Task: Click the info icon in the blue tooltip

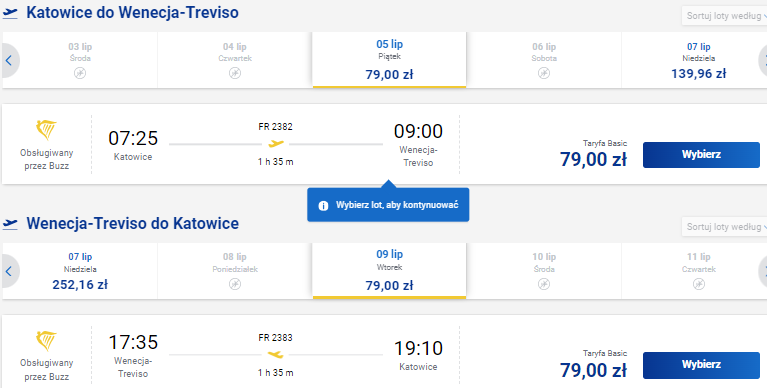Action: click(x=323, y=205)
